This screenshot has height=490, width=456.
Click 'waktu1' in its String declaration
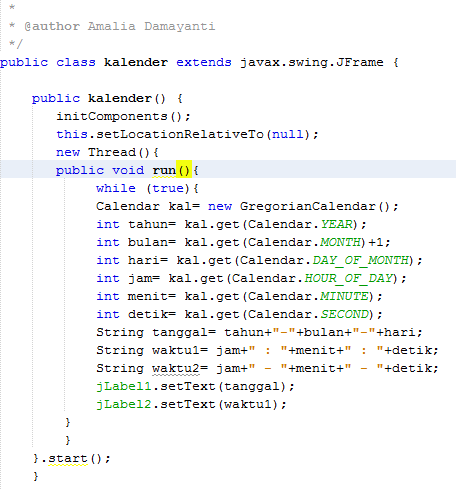pos(176,350)
